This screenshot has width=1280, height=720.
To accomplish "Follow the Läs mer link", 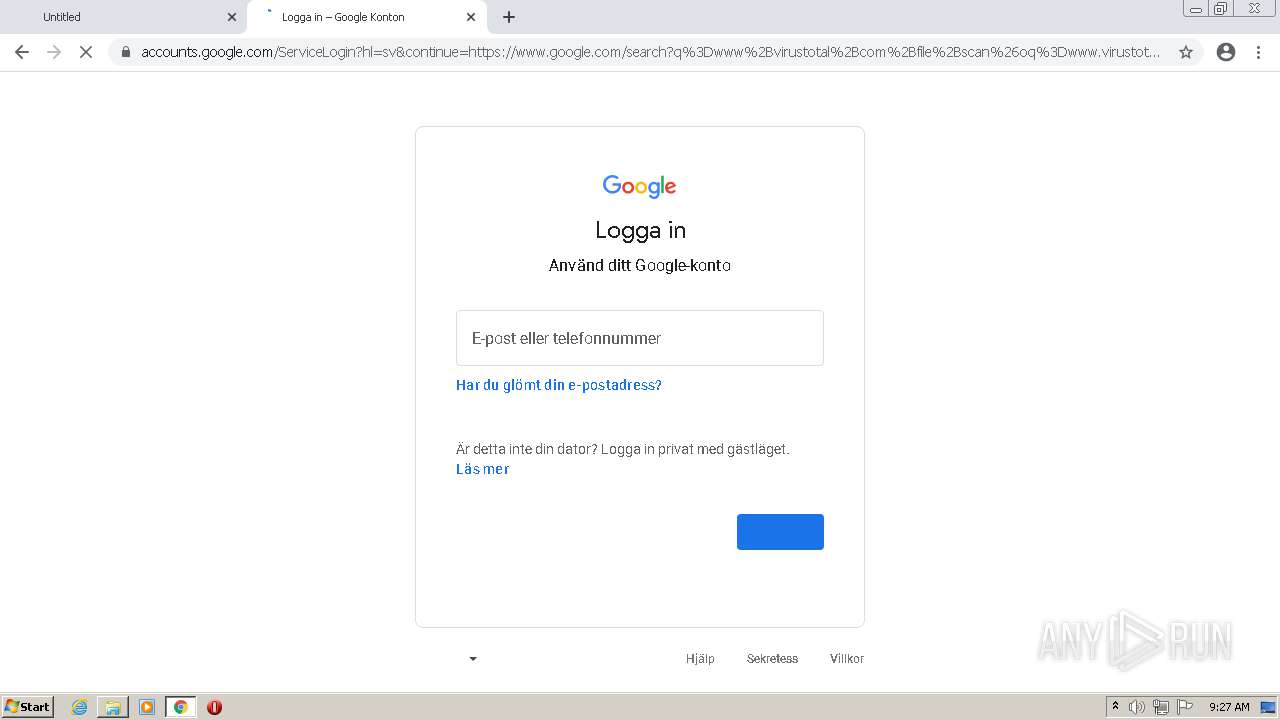I will [x=483, y=469].
